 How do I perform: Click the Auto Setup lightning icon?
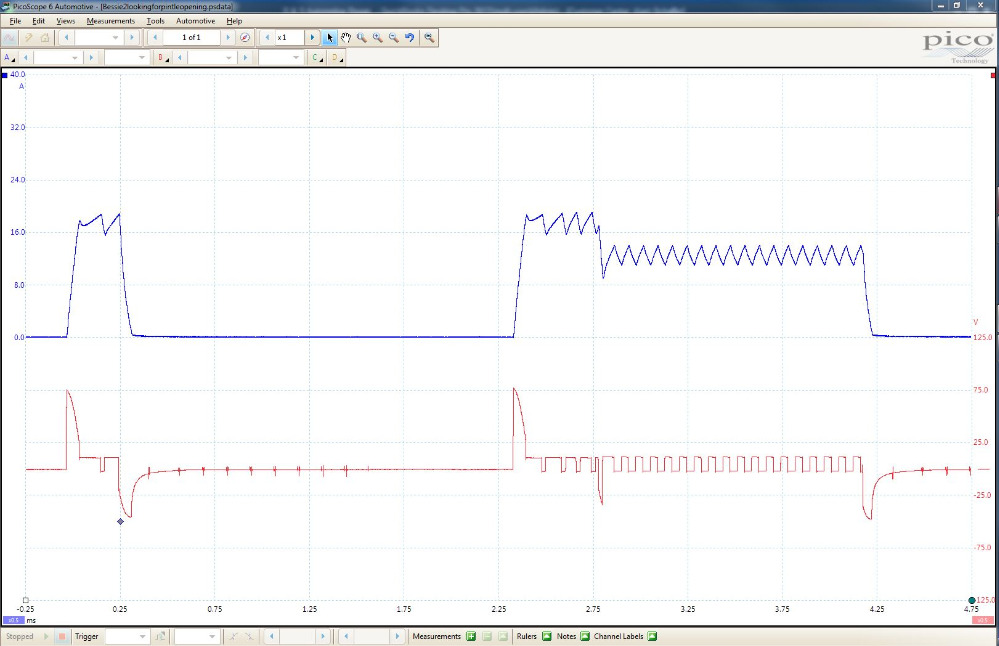click(x=28, y=38)
